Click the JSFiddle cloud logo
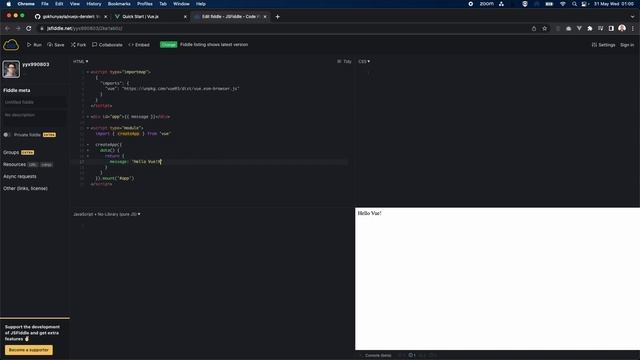640x360 pixels. click(x=11, y=44)
